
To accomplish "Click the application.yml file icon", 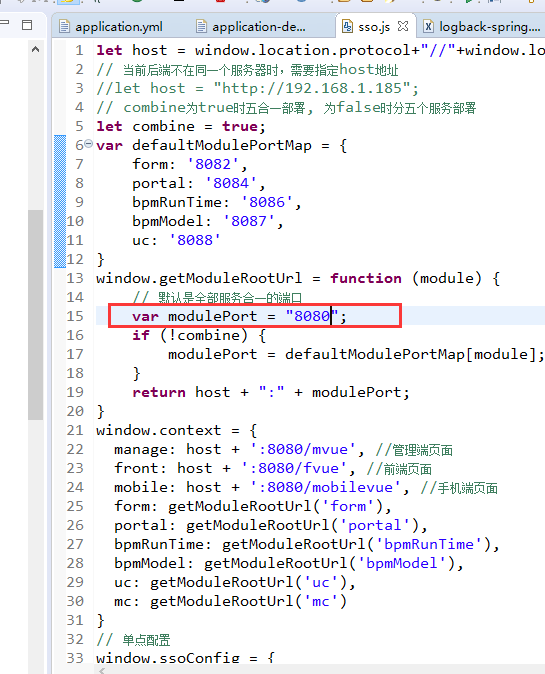I will (64, 27).
